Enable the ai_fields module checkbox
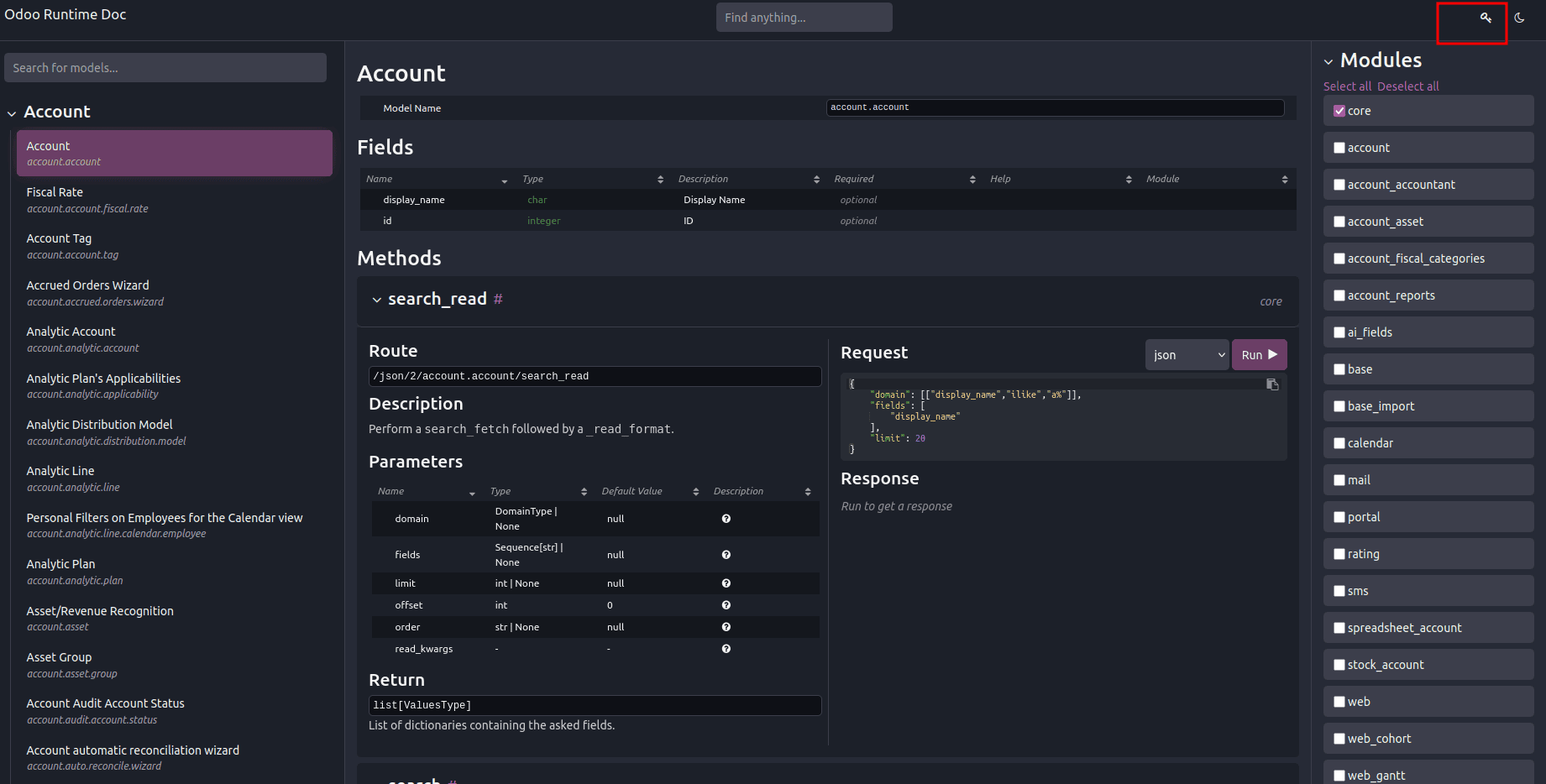Viewport: 1546px width, 784px height. 1339,332
